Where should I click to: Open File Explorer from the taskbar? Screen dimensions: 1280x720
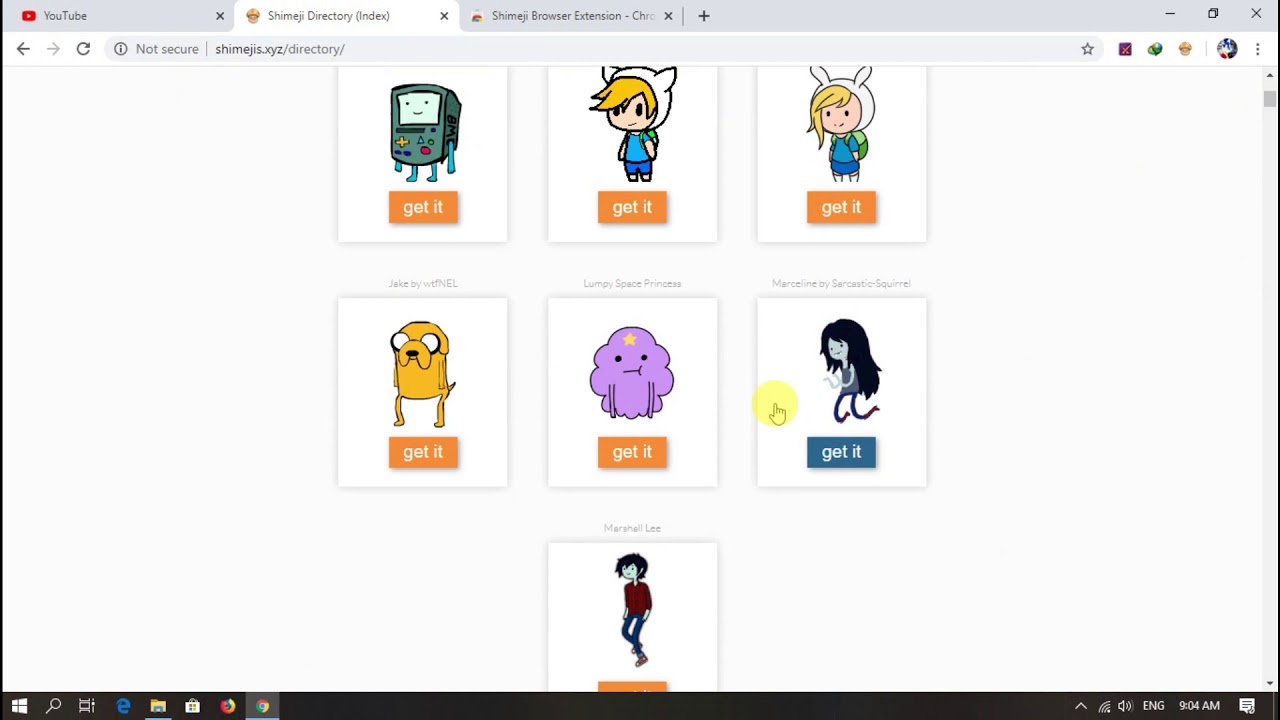(158, 706)
